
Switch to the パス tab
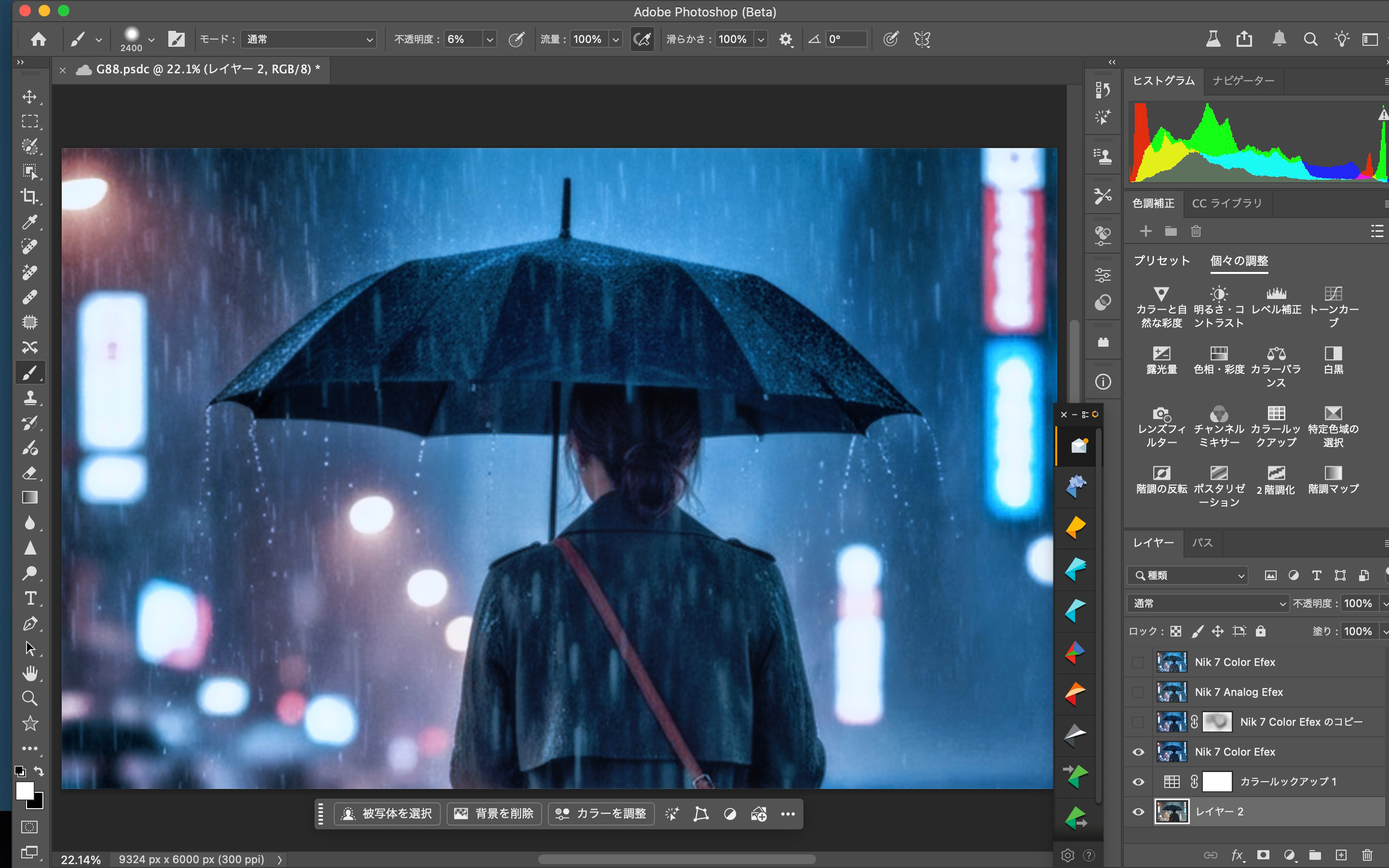(x=1202, y=543)
